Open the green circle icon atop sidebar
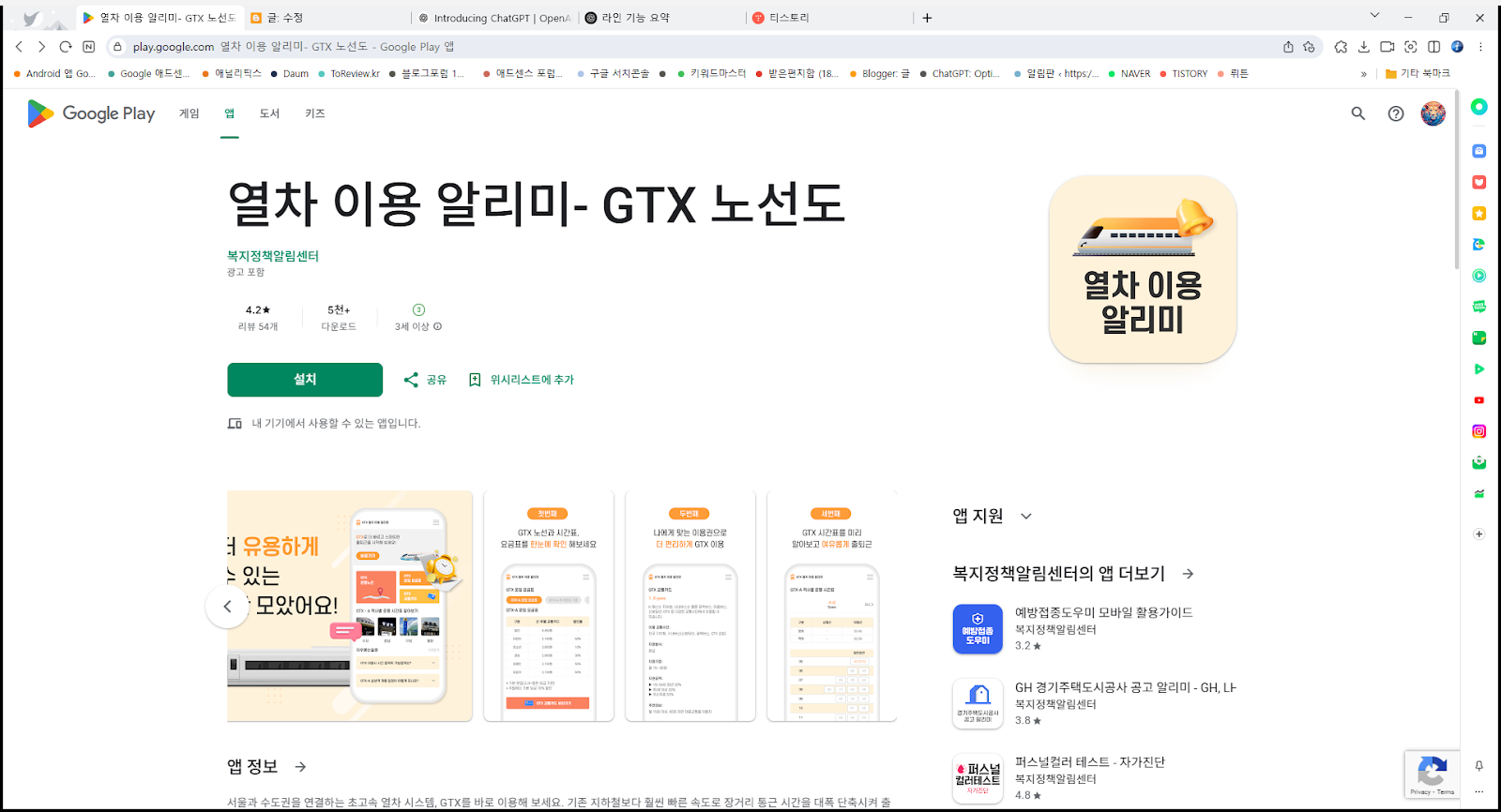The width and height of the screenshot is (1501, 812). click(1478, 107)
